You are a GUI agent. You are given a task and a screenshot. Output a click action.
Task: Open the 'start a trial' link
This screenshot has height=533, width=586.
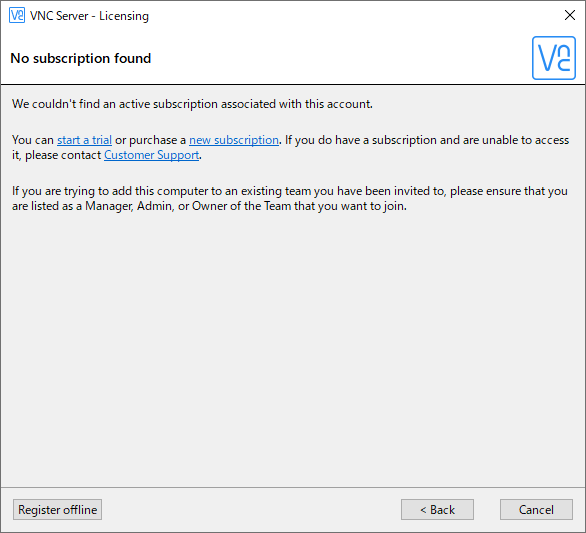click(x=84, y=140)
